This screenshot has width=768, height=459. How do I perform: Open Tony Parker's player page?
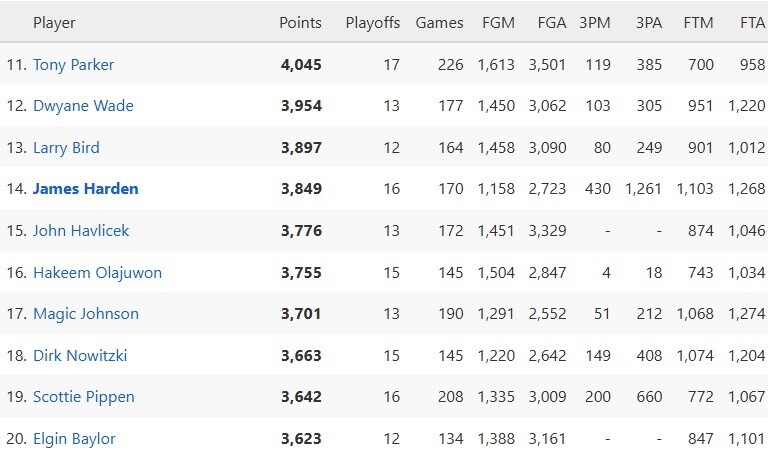(73, 65)
